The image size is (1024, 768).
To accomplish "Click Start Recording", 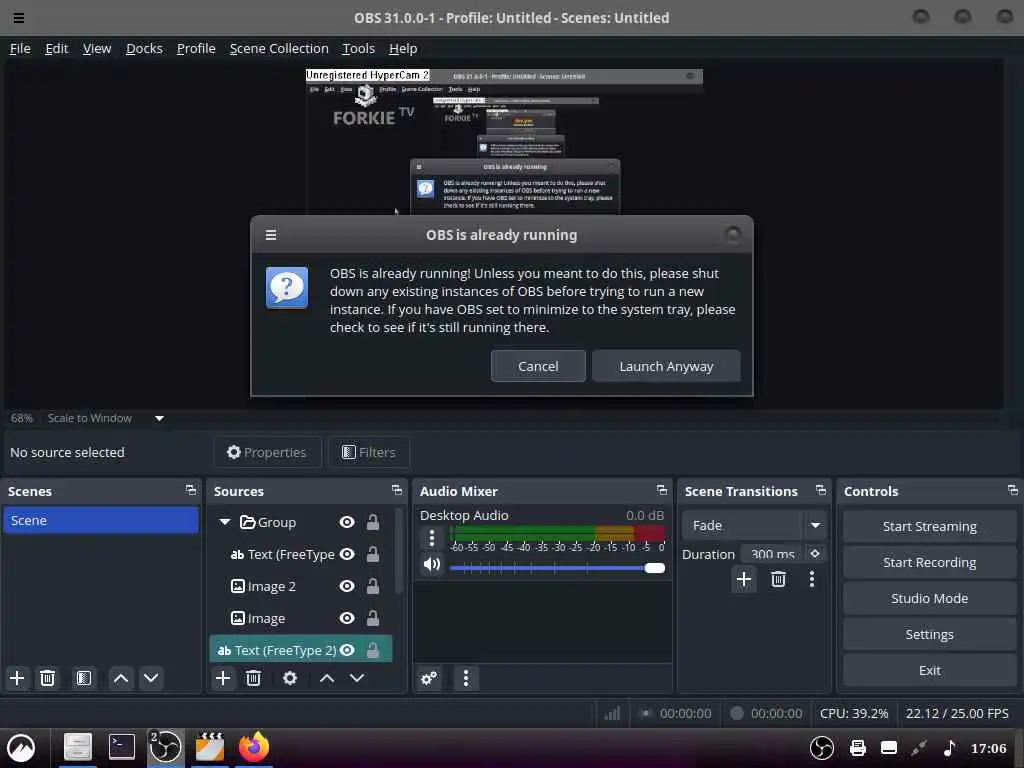I will coord(929,562).
